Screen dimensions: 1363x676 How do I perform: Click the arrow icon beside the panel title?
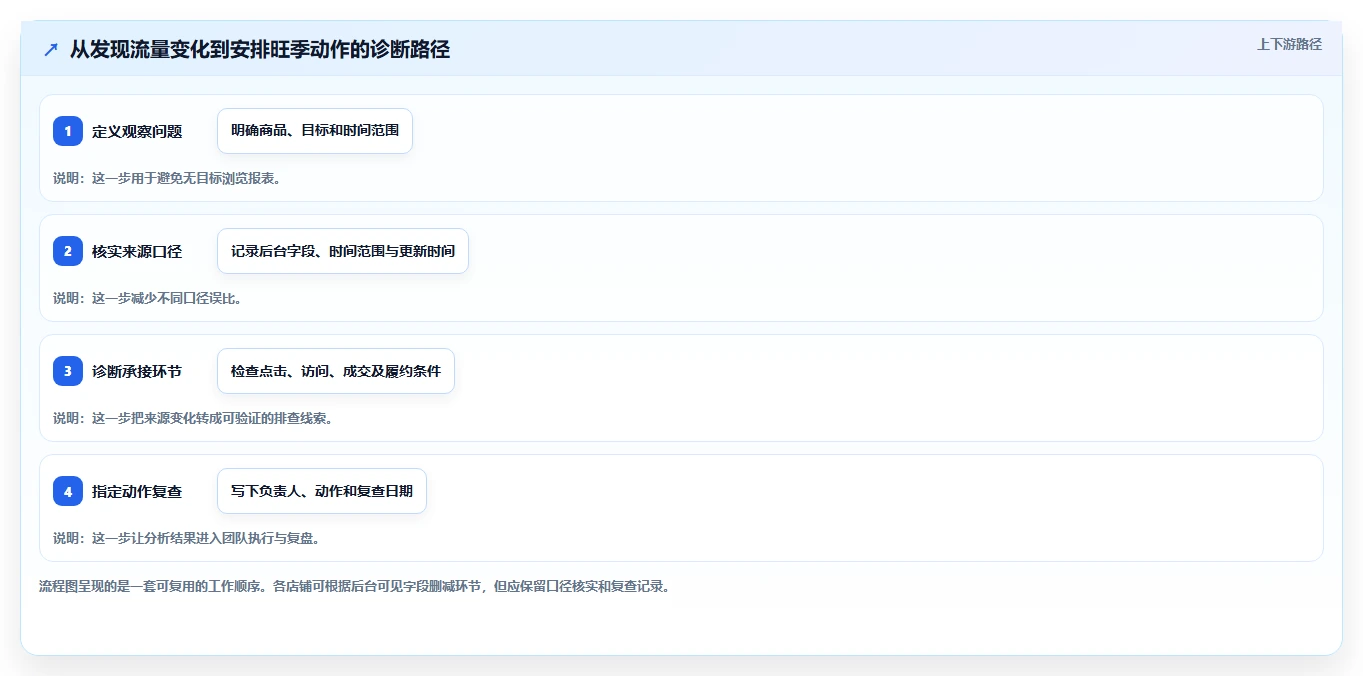coord(51,50)
